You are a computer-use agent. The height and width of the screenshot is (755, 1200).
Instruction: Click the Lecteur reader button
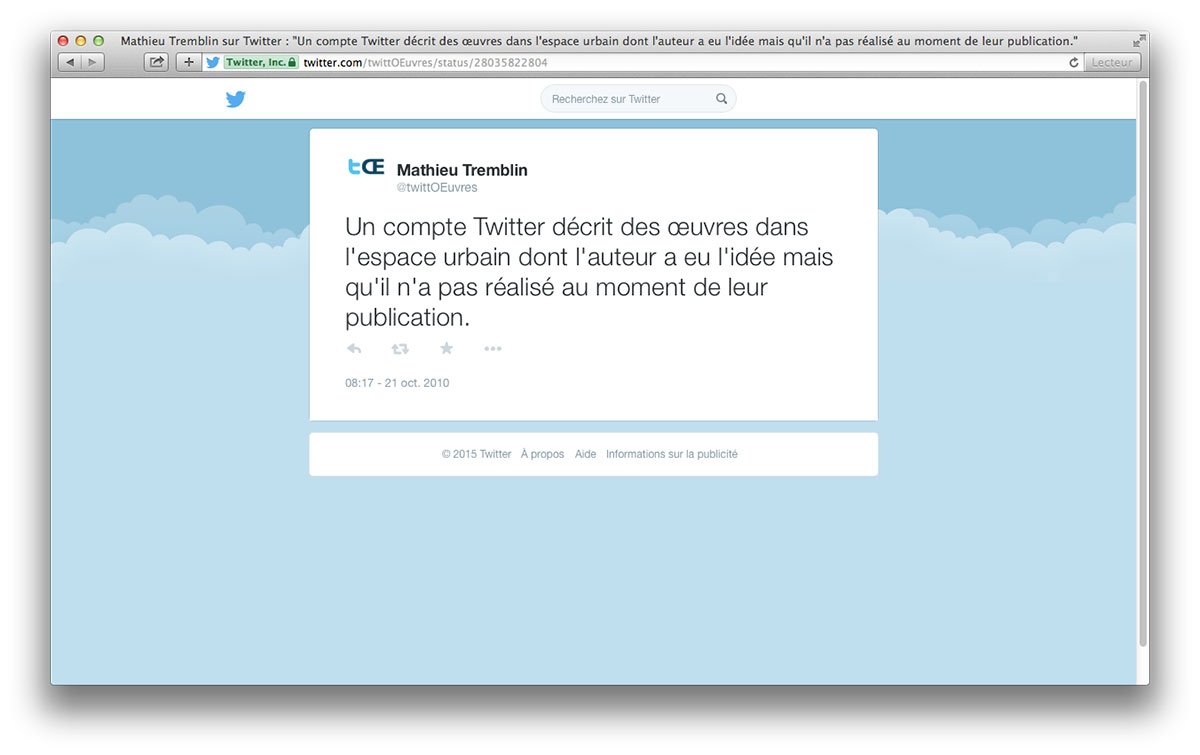point(1112,62)
